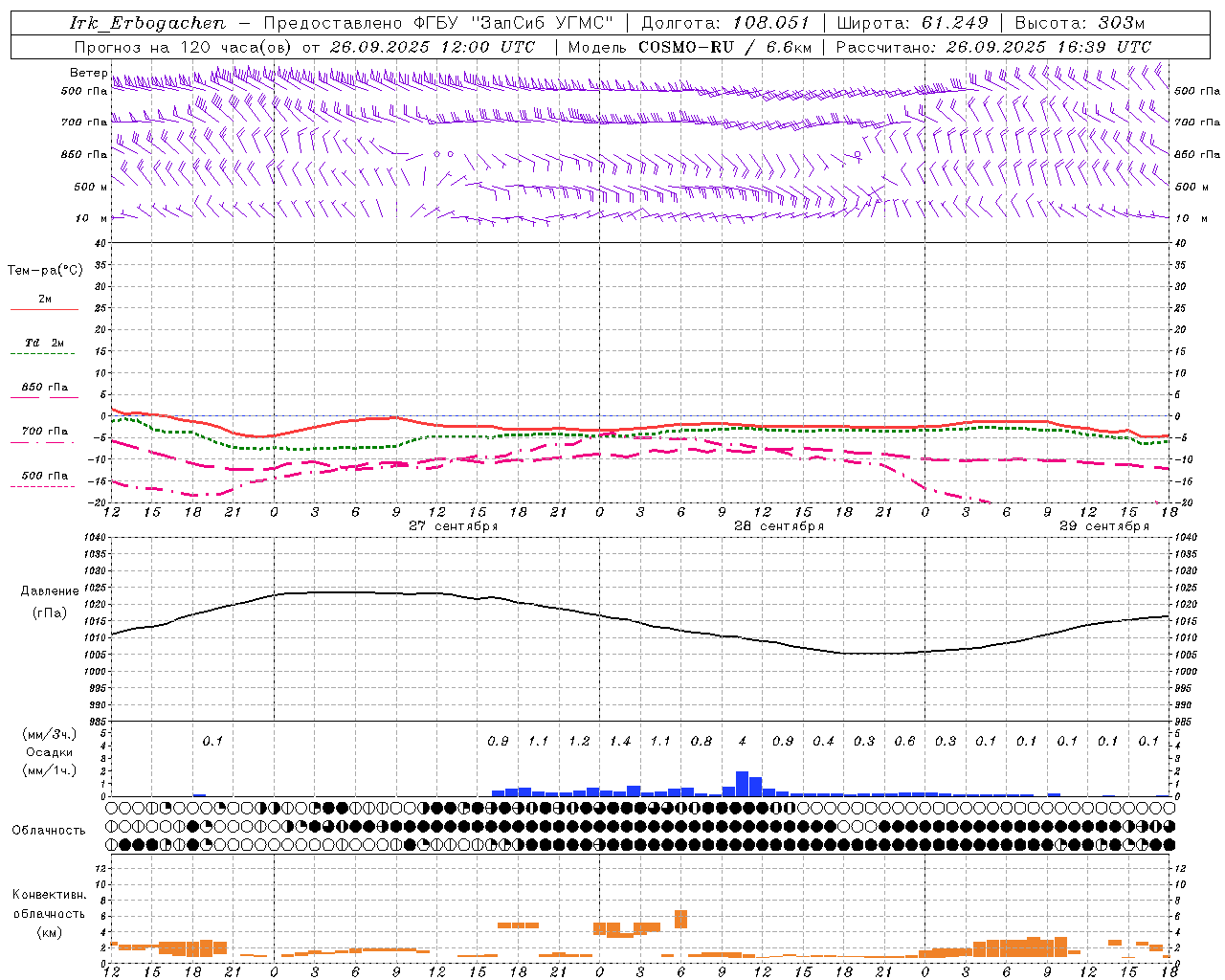Click the station name Irk_Erbogachen in header
The height and width of the screenshot is (980, 1225).
(148, 23)
